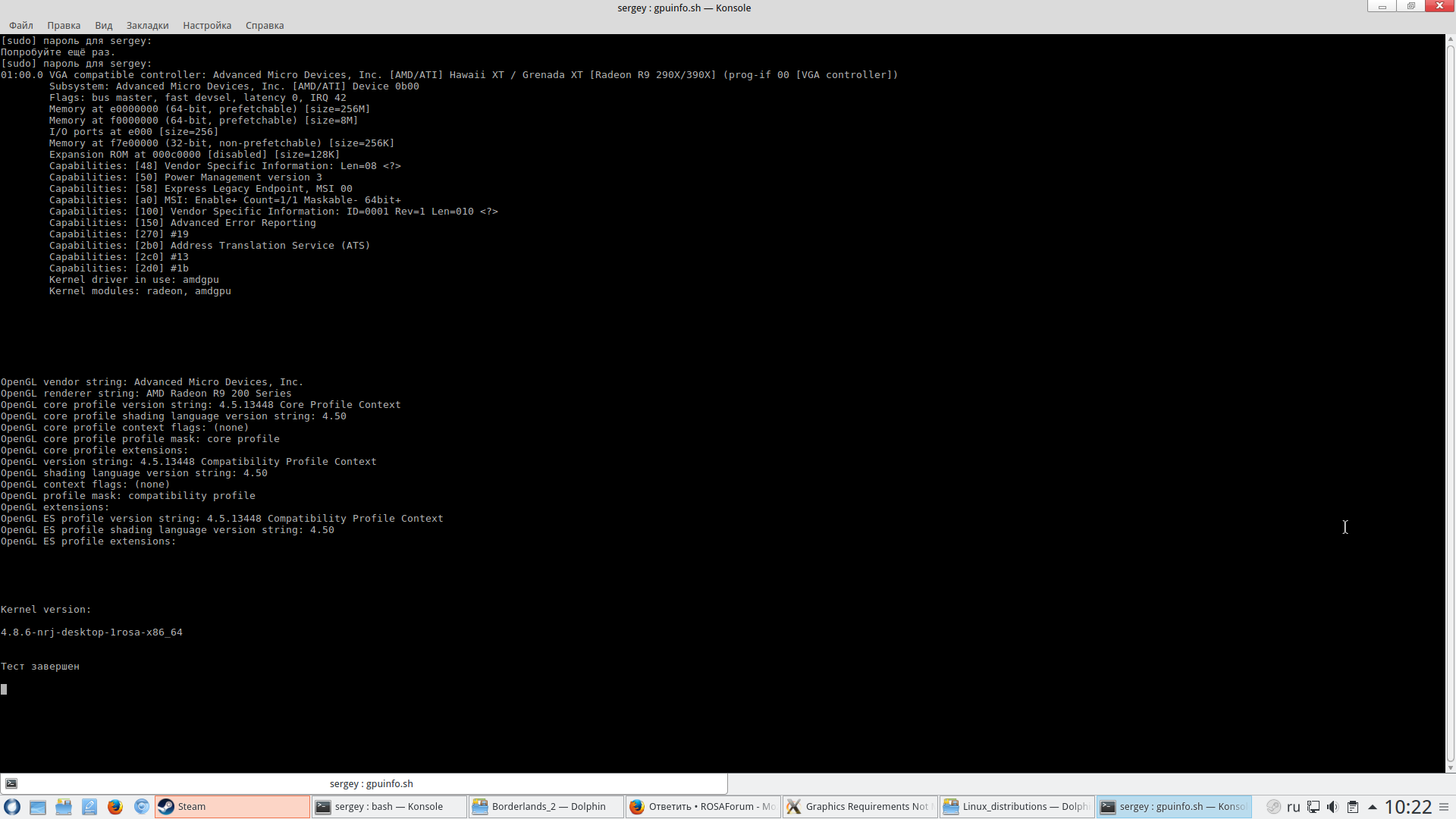1456x819 pixels.
Task: Open the Chromium browser quick launch icon
Action: click(142, 807)
